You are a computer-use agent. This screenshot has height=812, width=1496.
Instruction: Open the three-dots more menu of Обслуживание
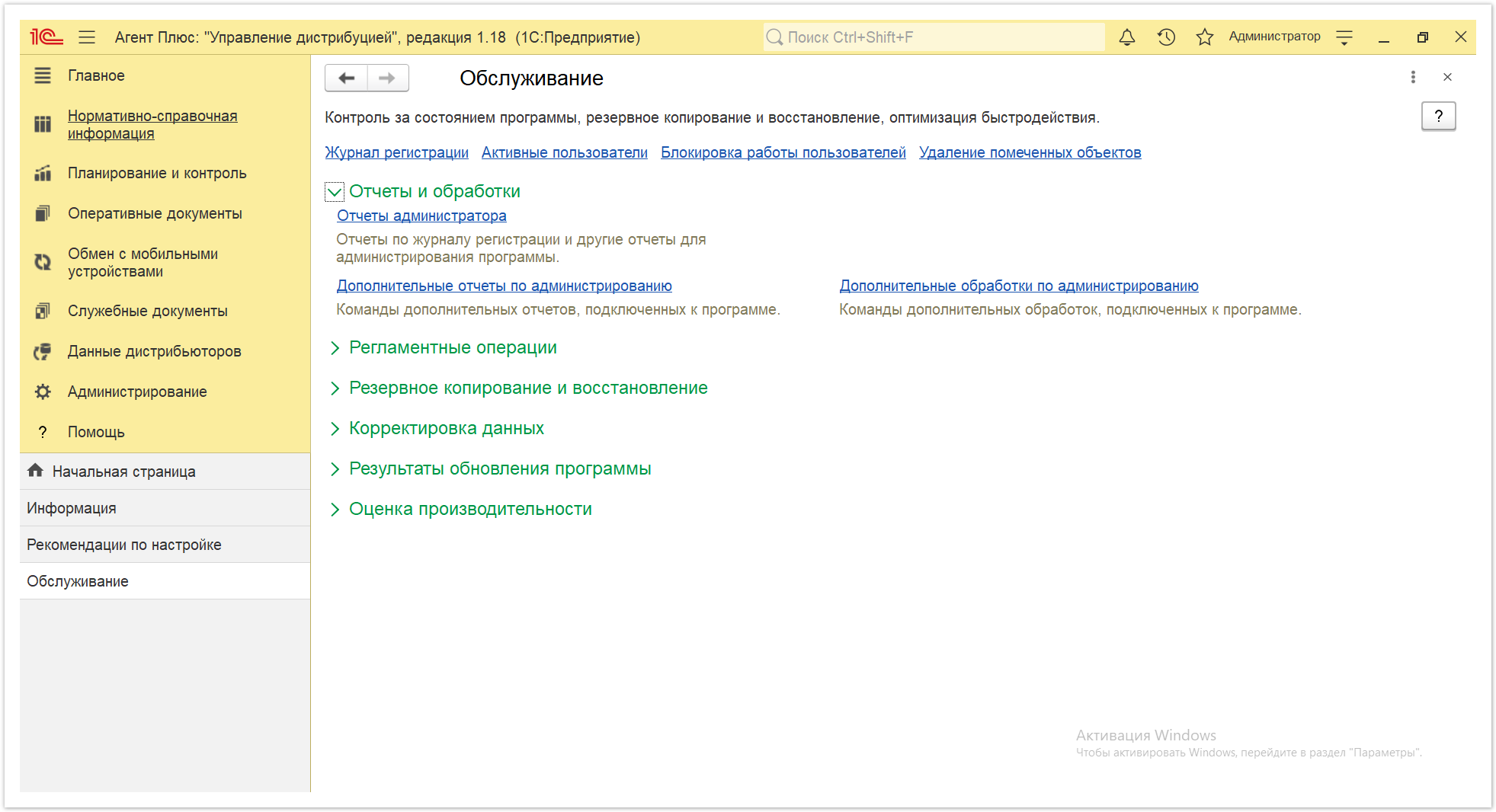tap(1413, 77)
